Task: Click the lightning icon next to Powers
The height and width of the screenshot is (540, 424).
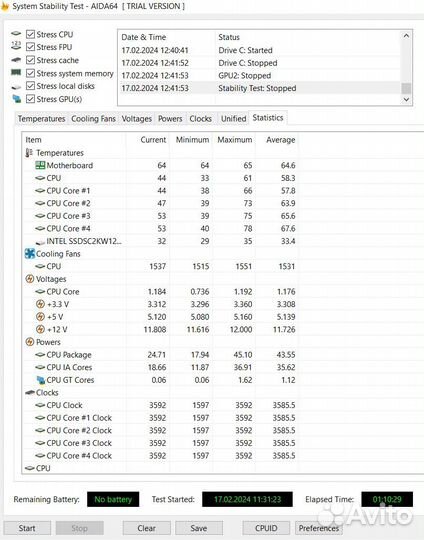Action: (x=30, y=342)
